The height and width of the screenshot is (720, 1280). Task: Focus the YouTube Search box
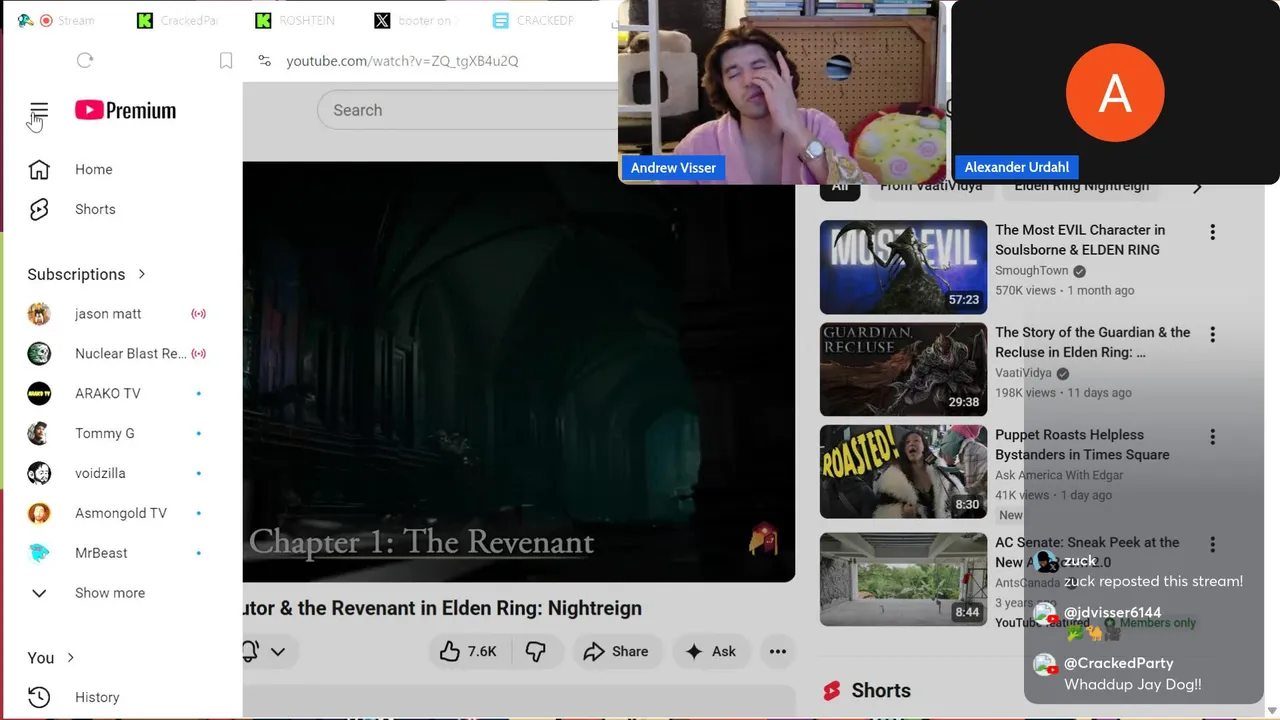[467, 110]
